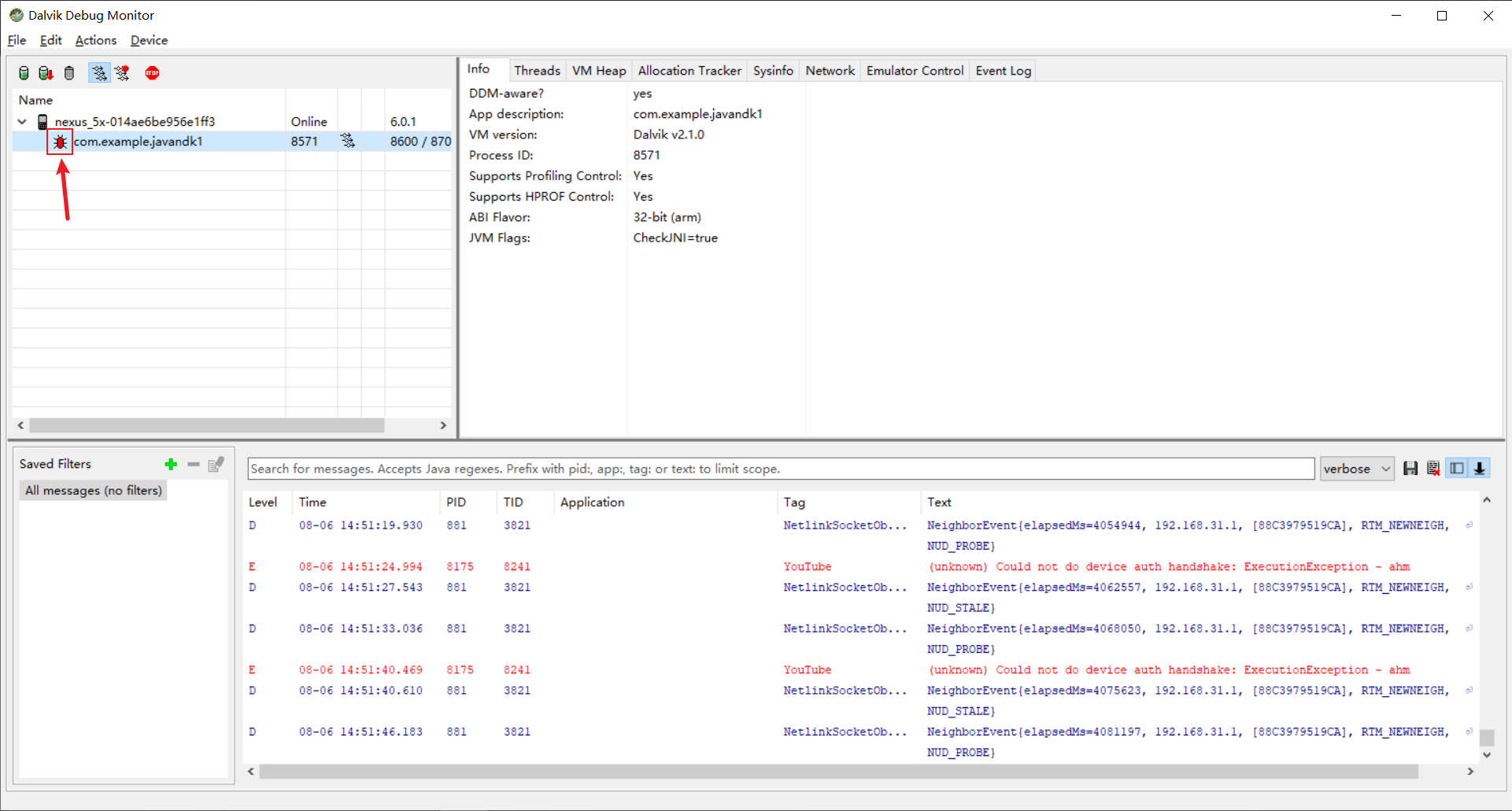Click the 8600 / 870 port cell
Screen dimensions: 1512x811
(x=420, y=142)
